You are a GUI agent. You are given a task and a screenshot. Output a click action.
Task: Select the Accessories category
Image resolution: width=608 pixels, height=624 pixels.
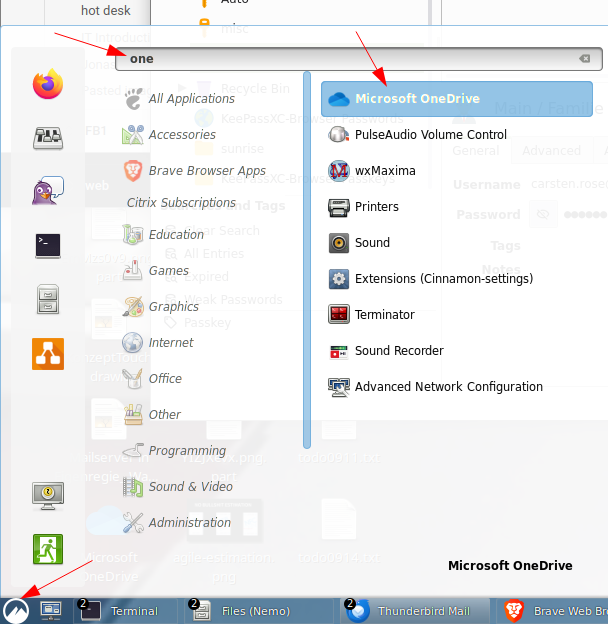[169, 135]
